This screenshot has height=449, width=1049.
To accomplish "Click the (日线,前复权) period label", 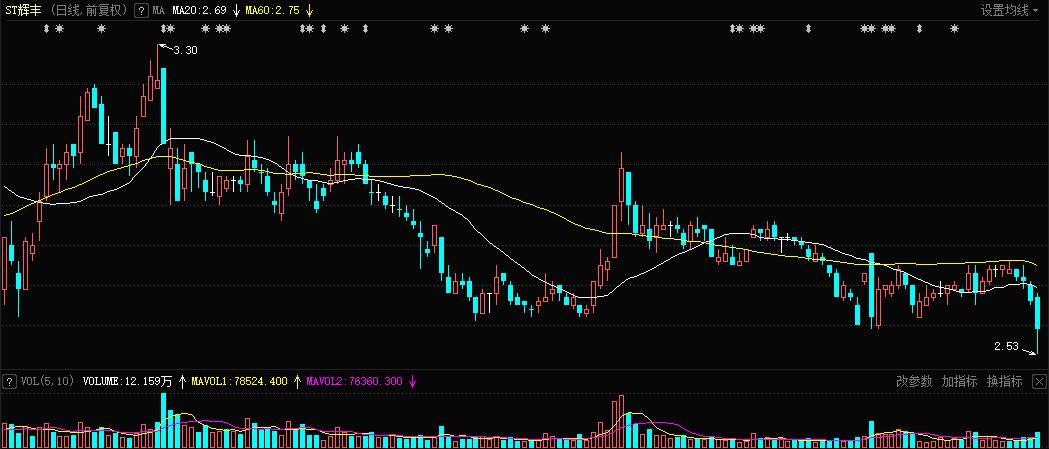I will [x=89, y=10].
